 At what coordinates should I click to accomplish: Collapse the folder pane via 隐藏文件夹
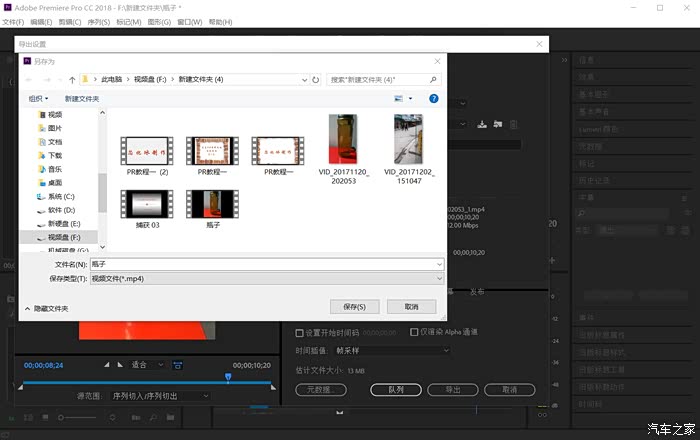(x=46, y=308)
